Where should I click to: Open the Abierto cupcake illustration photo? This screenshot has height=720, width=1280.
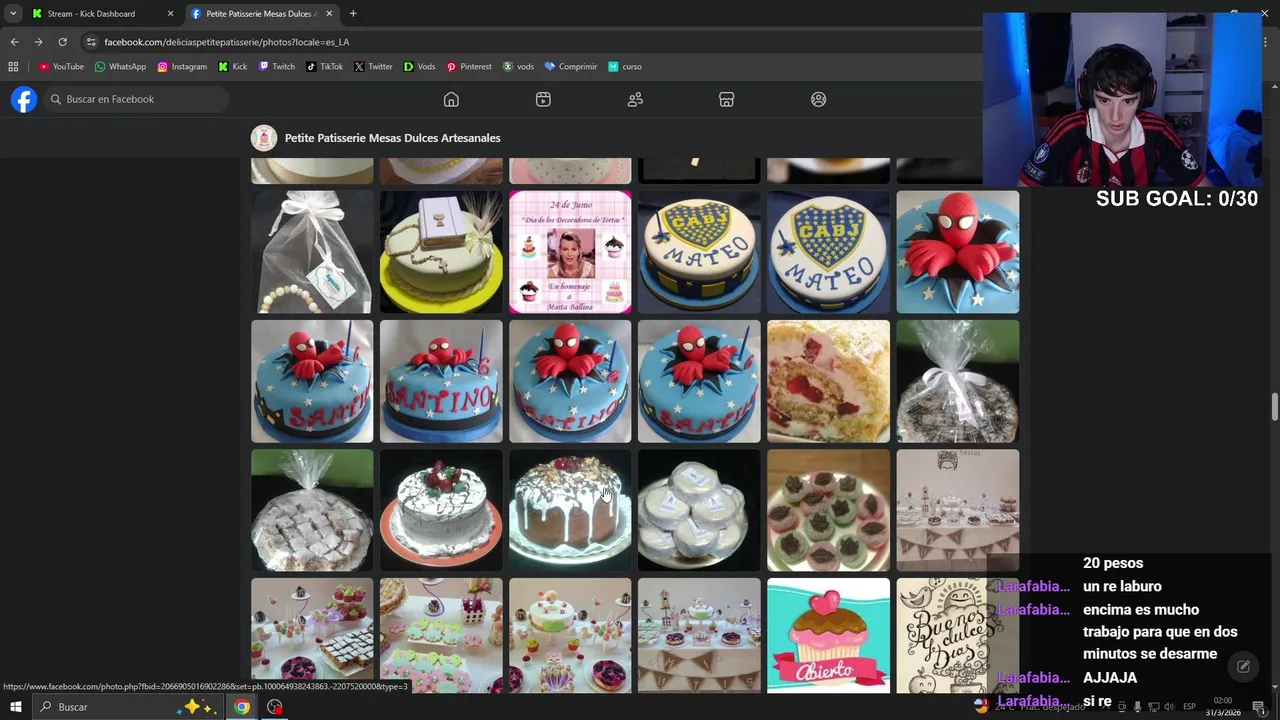[828, 636]
